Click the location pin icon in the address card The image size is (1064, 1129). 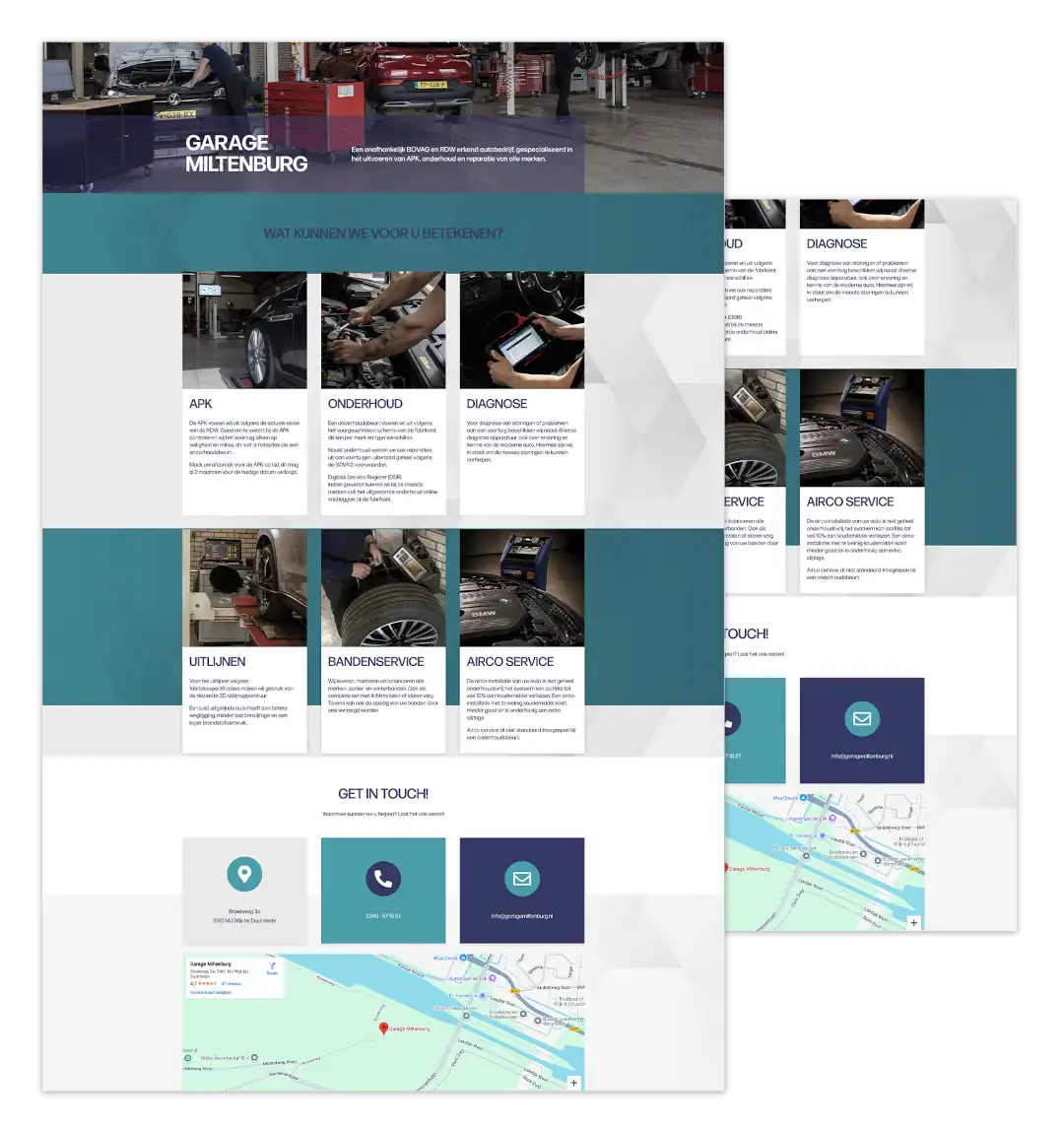[x=244, y=873]
